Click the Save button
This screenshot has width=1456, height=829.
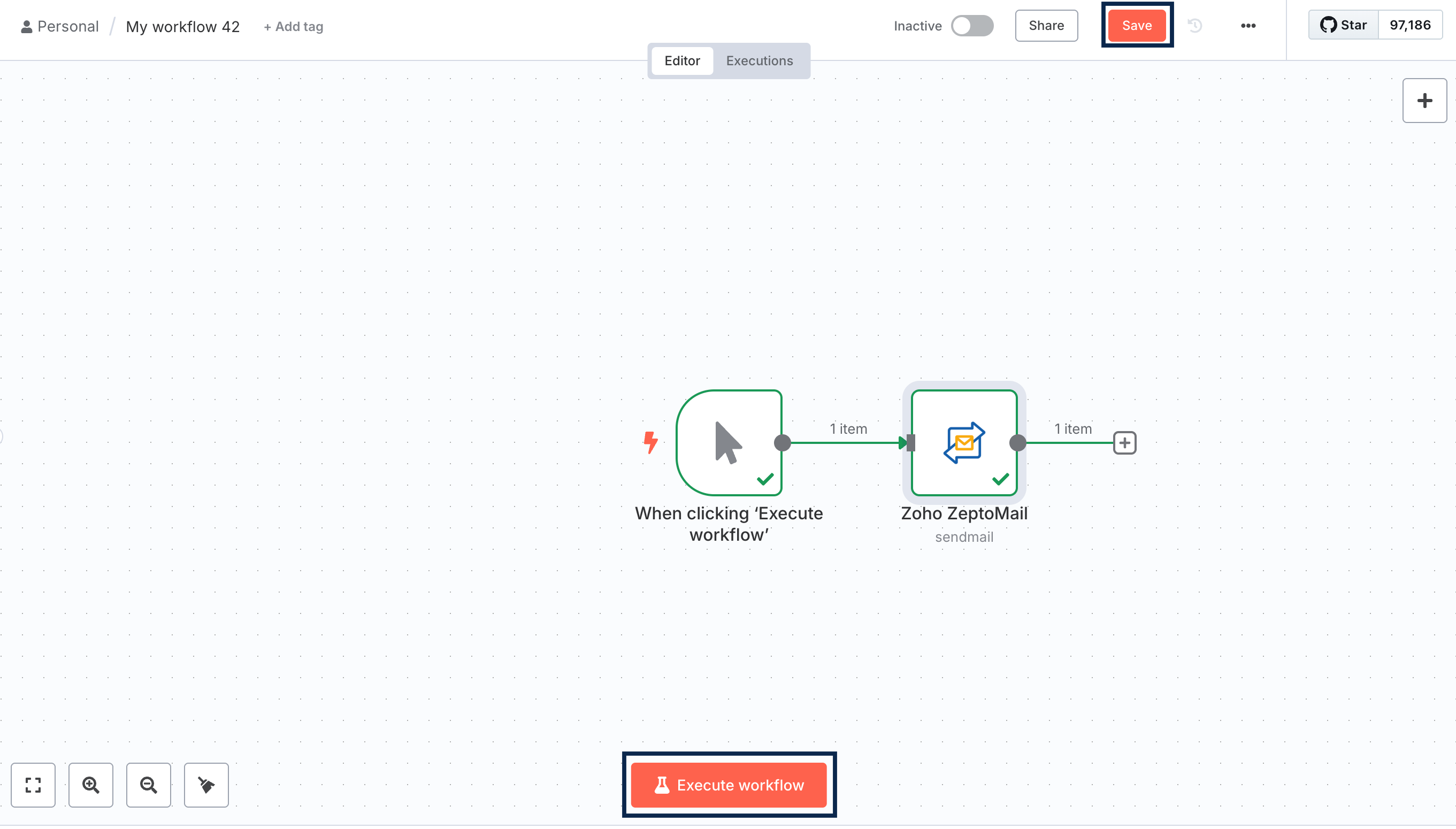pos(1137,26)
